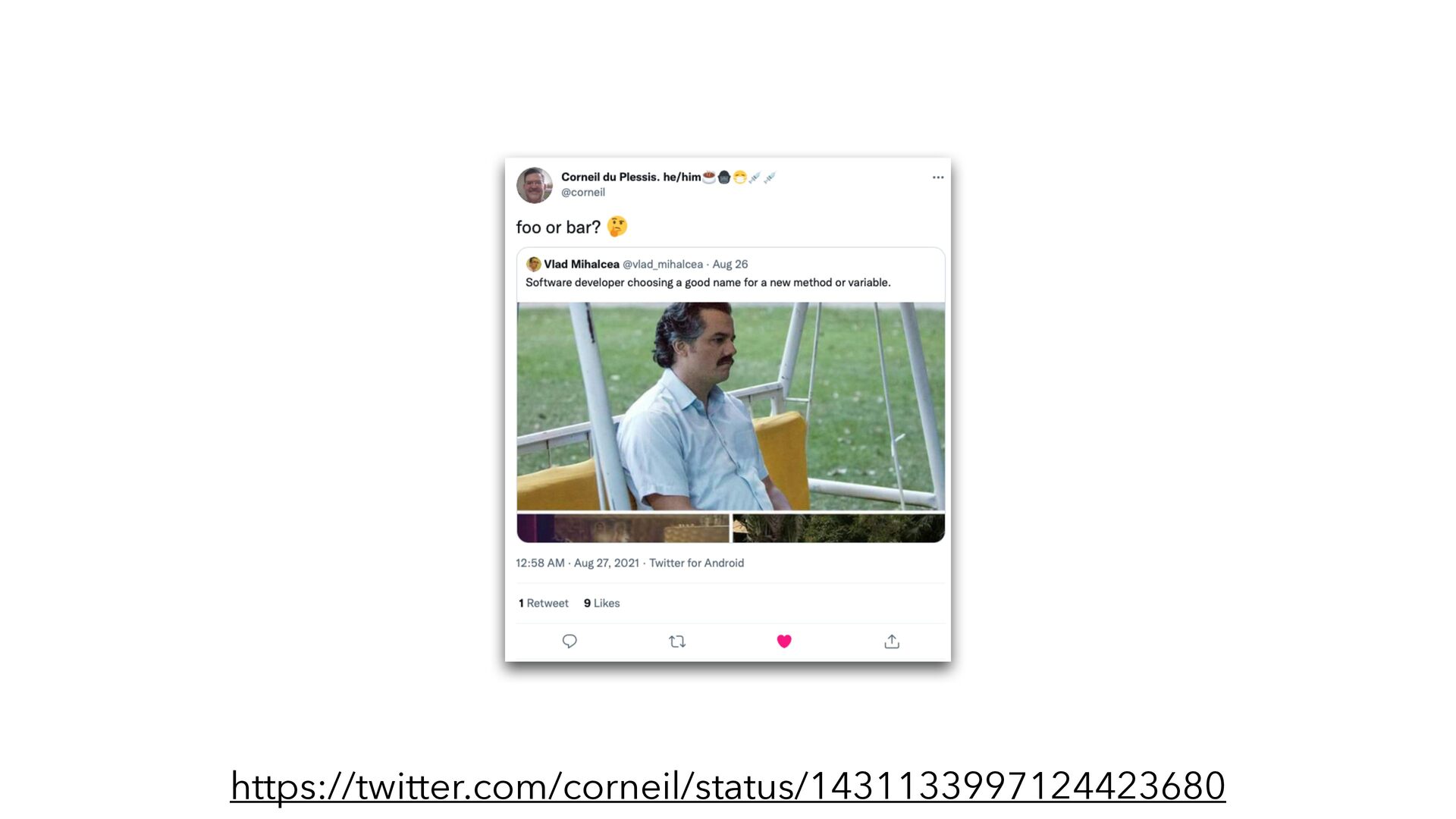1456x819 pixels.
Task: Click the 12:58 AM Aug 27 timestamp
Action: 577,563
